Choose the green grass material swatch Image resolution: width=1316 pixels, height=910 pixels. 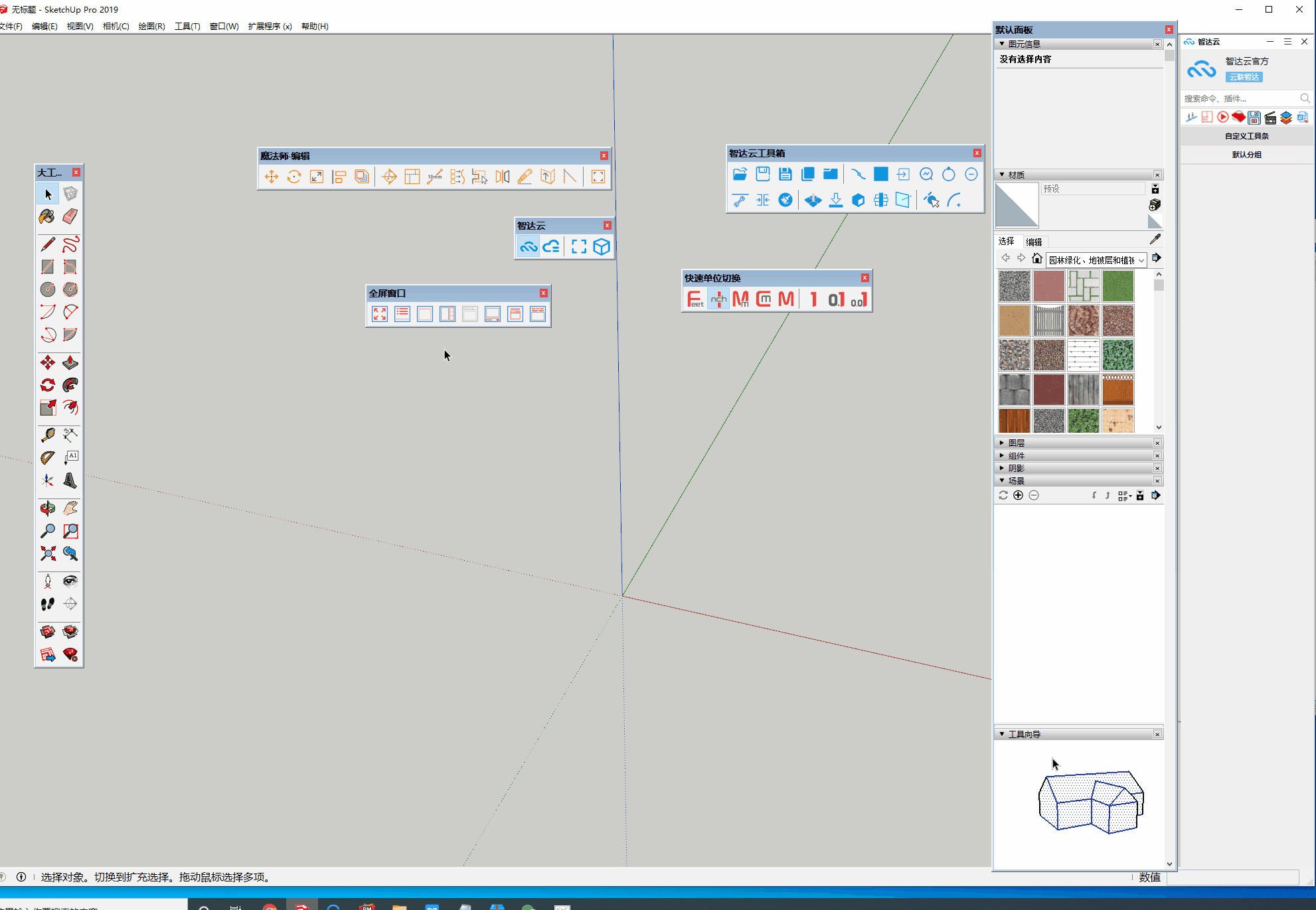1117,286
